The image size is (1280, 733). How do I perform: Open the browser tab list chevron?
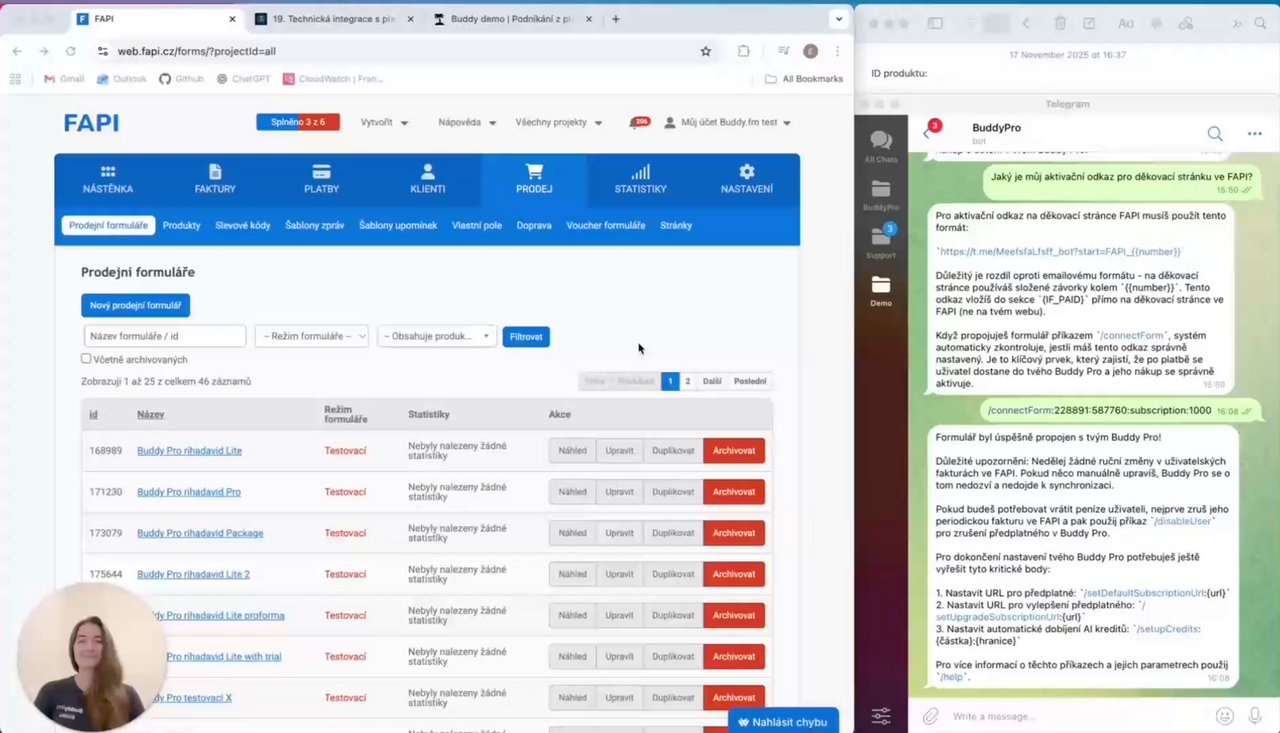tap(838, 19)
